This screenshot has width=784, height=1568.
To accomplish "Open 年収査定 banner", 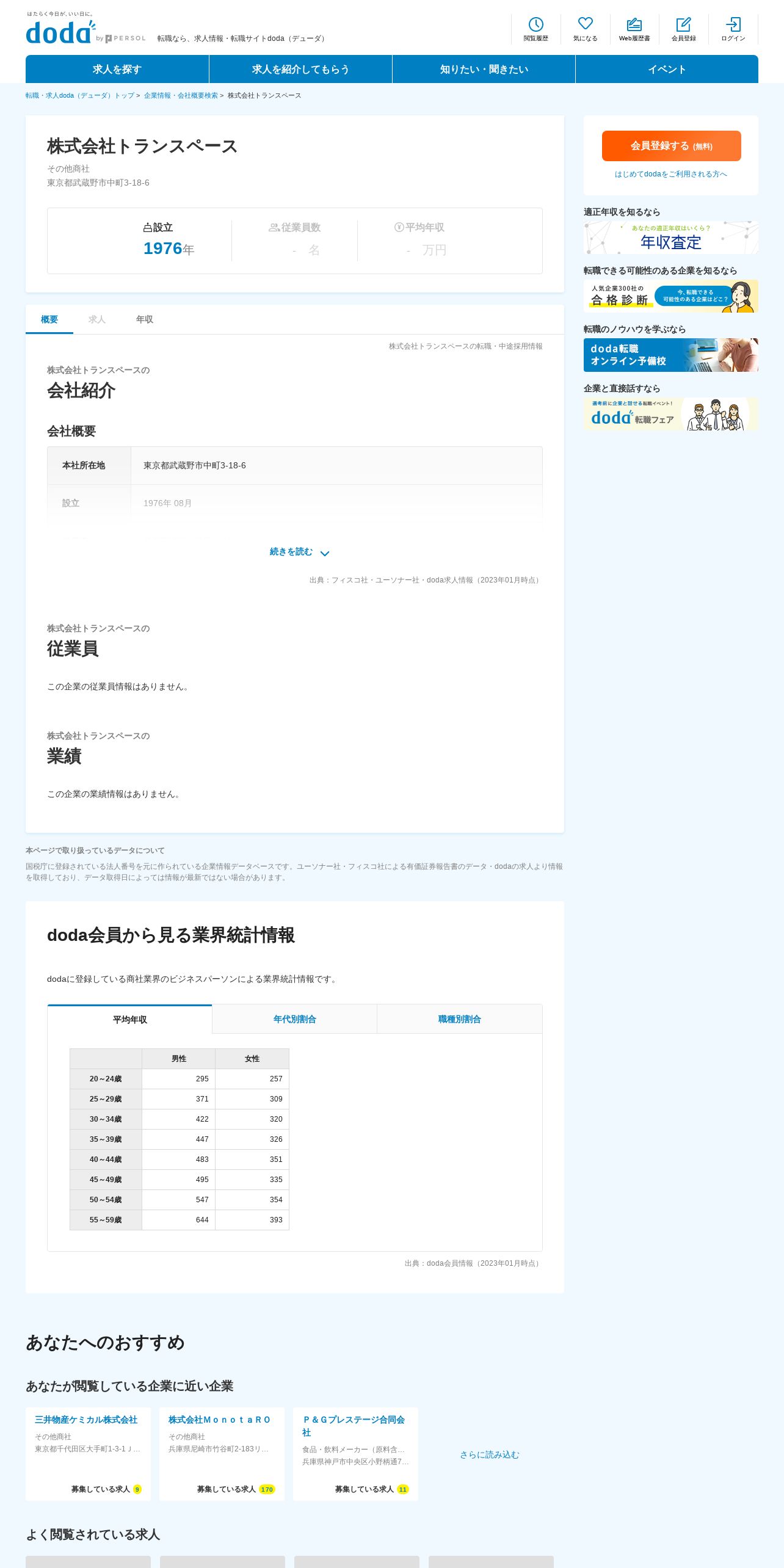I will 671,238.
